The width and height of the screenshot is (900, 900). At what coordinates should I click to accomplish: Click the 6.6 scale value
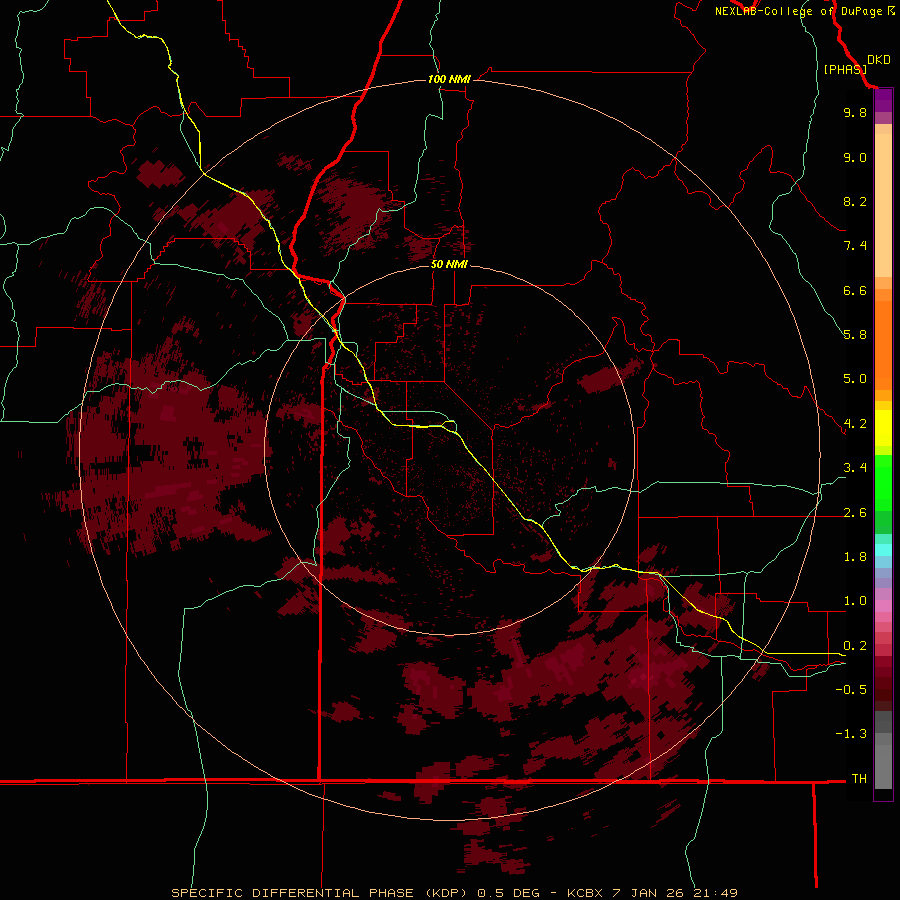click(x=855, y=290)
